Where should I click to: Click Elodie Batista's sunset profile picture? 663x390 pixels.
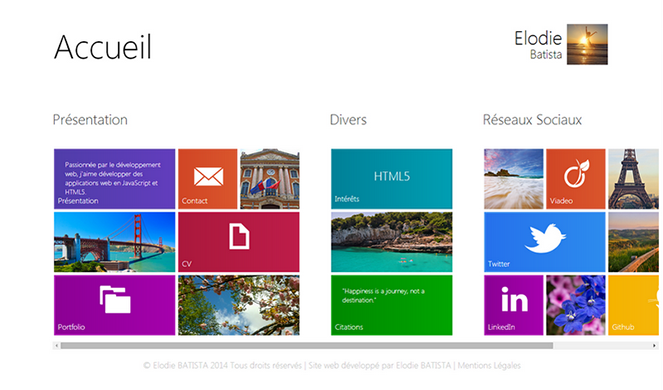click(x=587, y=44)
